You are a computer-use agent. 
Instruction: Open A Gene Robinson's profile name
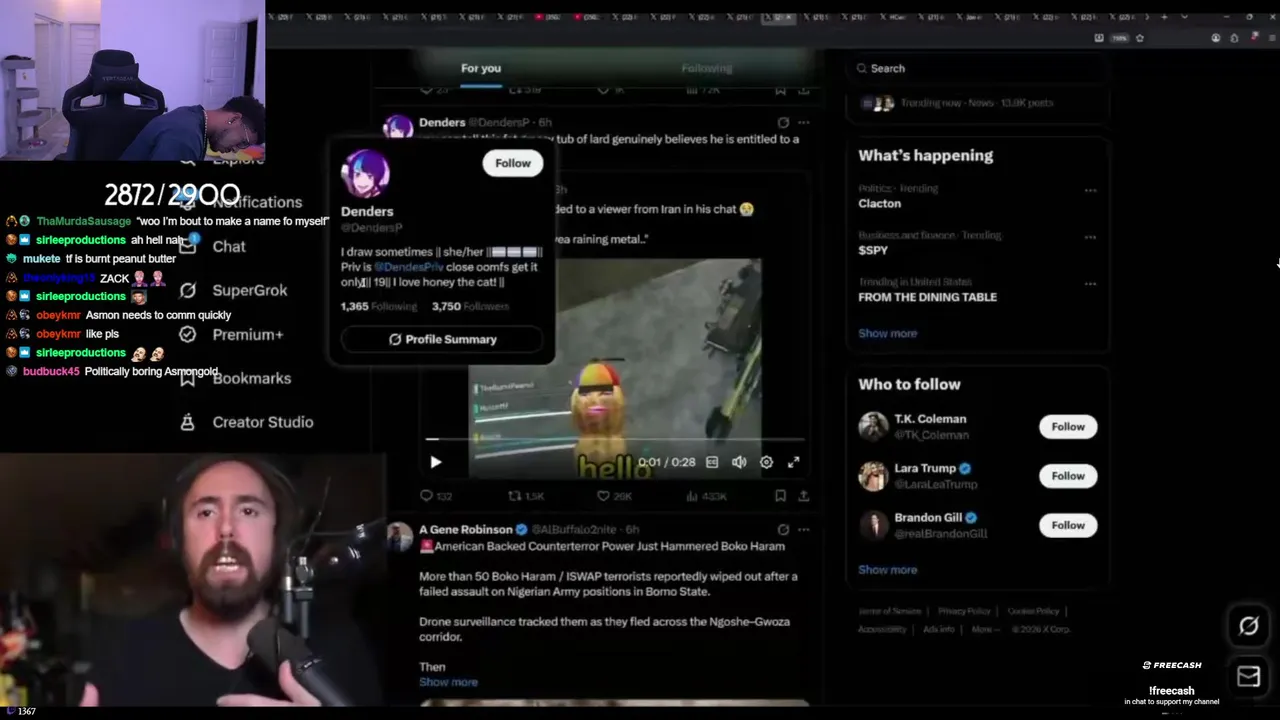point(465,529)
